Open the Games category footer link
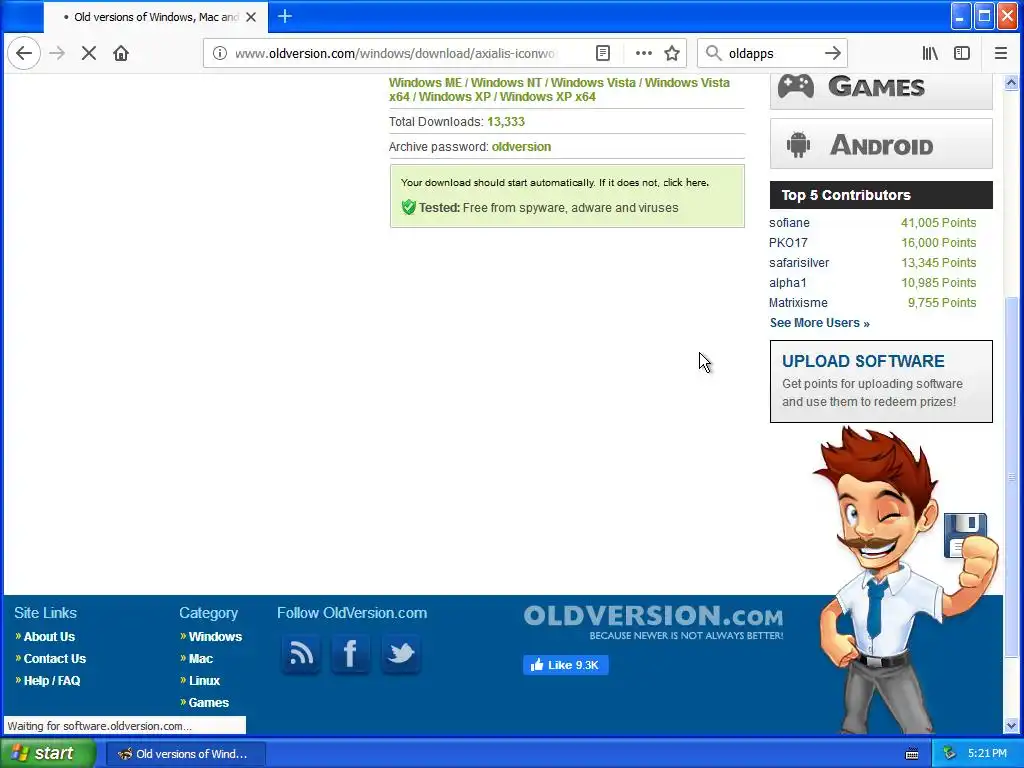This screenshot has height=768, width=1024. coord(208,703)
